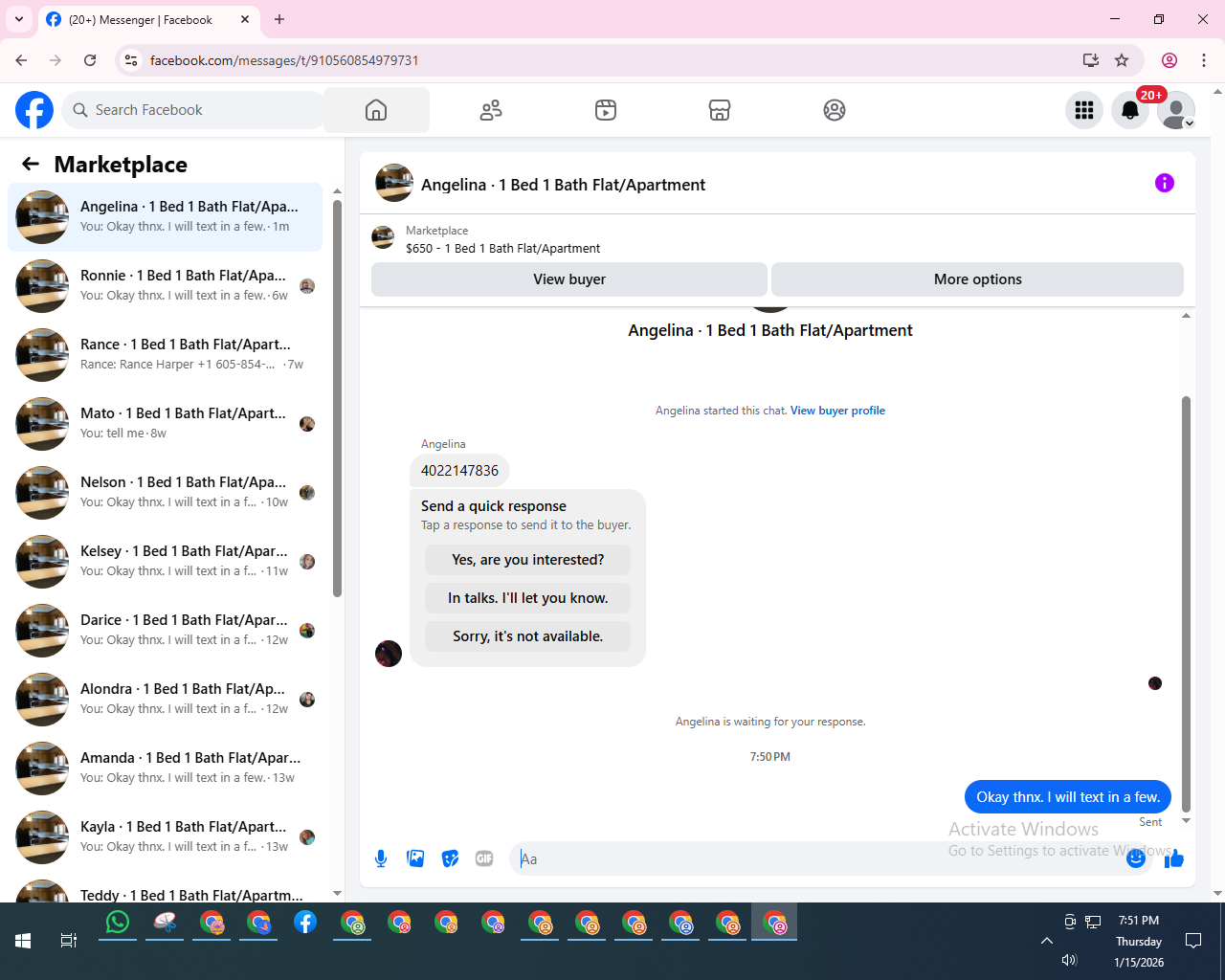The height and width of the screenshot is (980, 1225).
Task: Choose a sticker icon in composer
Action: 450,858
